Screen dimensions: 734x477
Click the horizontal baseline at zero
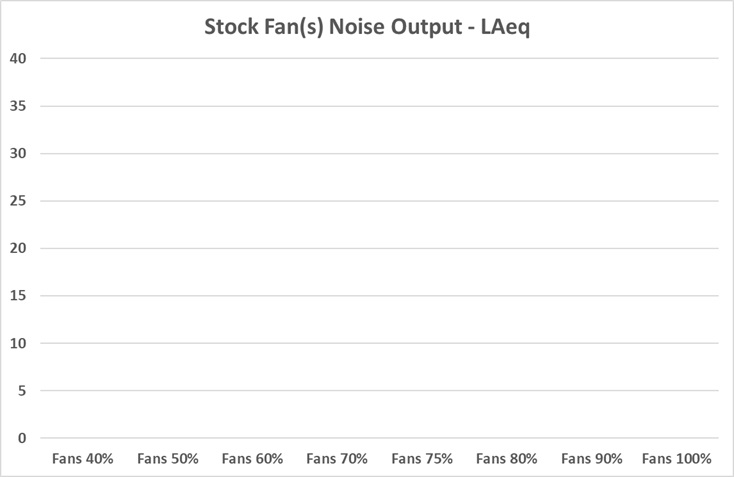coord(380,438)
